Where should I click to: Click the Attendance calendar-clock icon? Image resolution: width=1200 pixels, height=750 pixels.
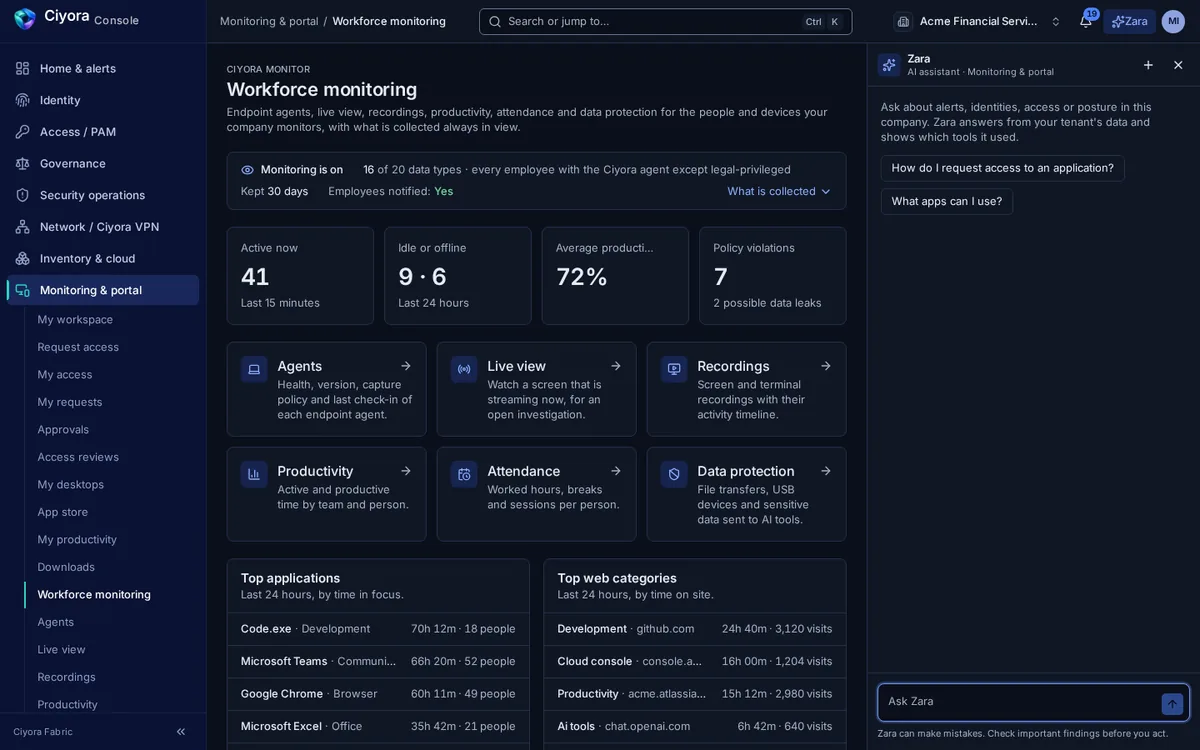coord(464,474)
